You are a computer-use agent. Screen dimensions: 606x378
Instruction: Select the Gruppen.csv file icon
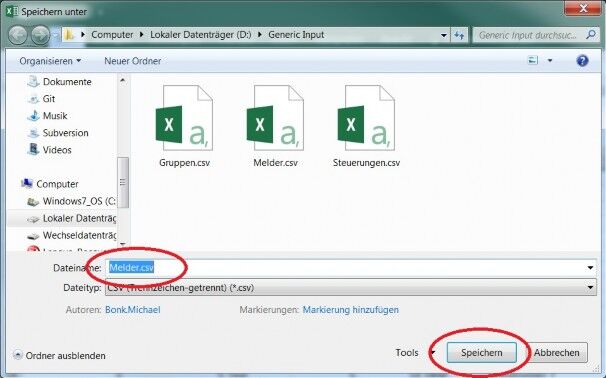[x=184, y=118]
